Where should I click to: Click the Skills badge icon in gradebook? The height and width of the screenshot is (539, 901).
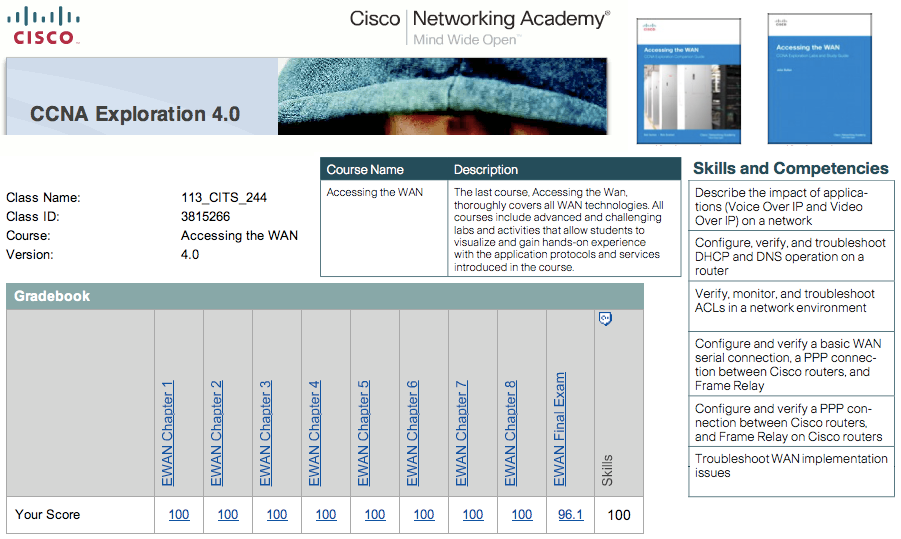pos(605,318)
